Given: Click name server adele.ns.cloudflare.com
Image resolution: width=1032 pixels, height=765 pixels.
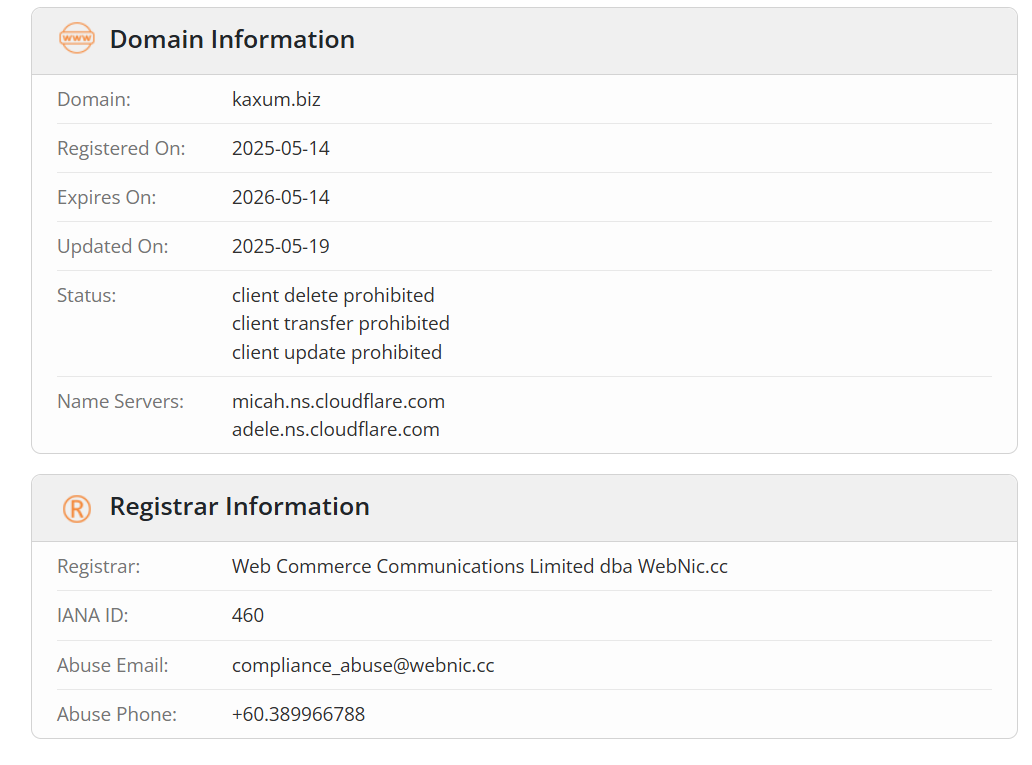Looking at the screenshot, I should point(336,429).
